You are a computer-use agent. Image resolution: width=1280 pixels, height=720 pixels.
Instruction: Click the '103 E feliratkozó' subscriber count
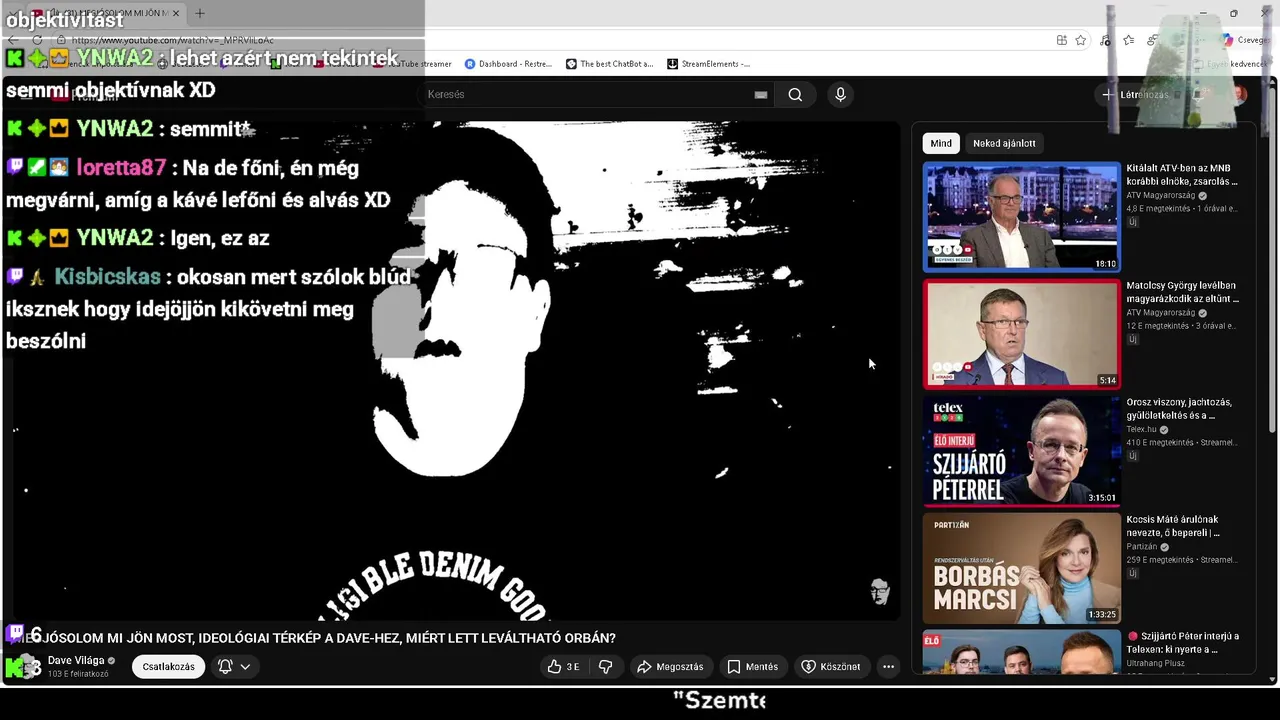(x=78, y=674)
